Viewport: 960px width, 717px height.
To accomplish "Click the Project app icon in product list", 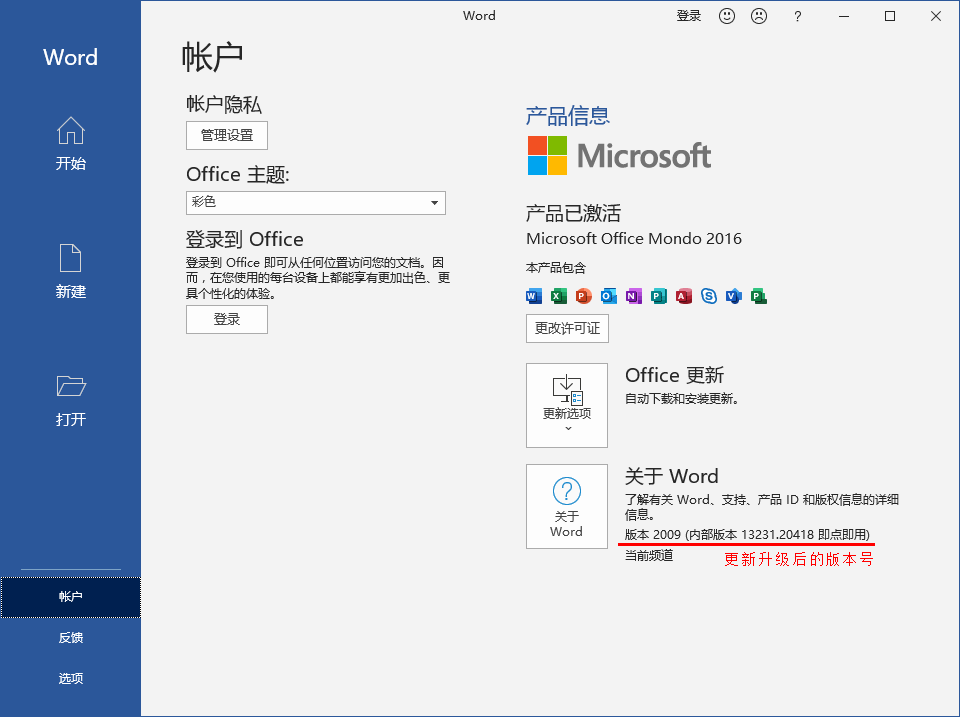I will click(x=759, y=296).
